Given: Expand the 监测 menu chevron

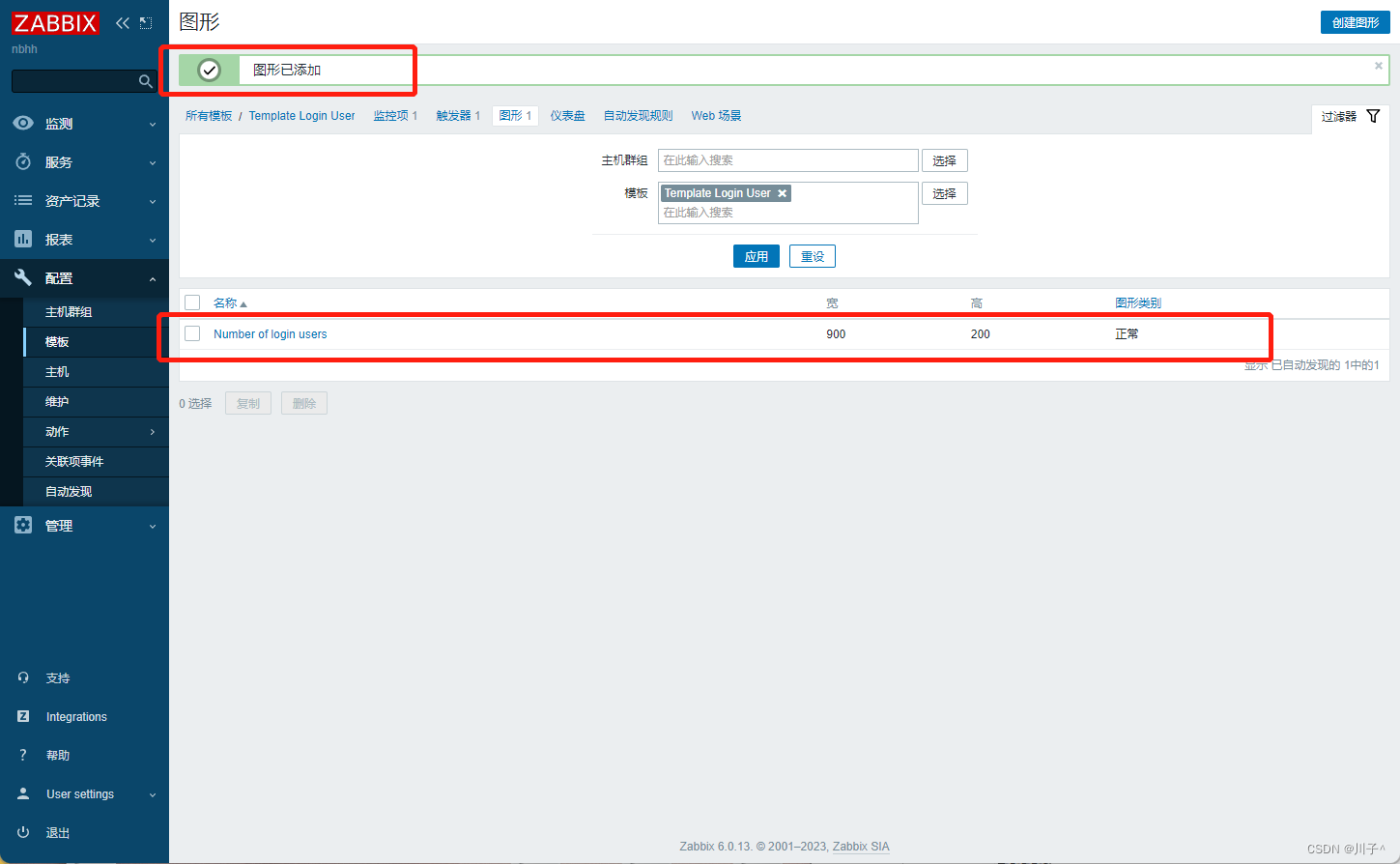Looking at the screenshot, I should pyautogui.click(x=153, y=124).
